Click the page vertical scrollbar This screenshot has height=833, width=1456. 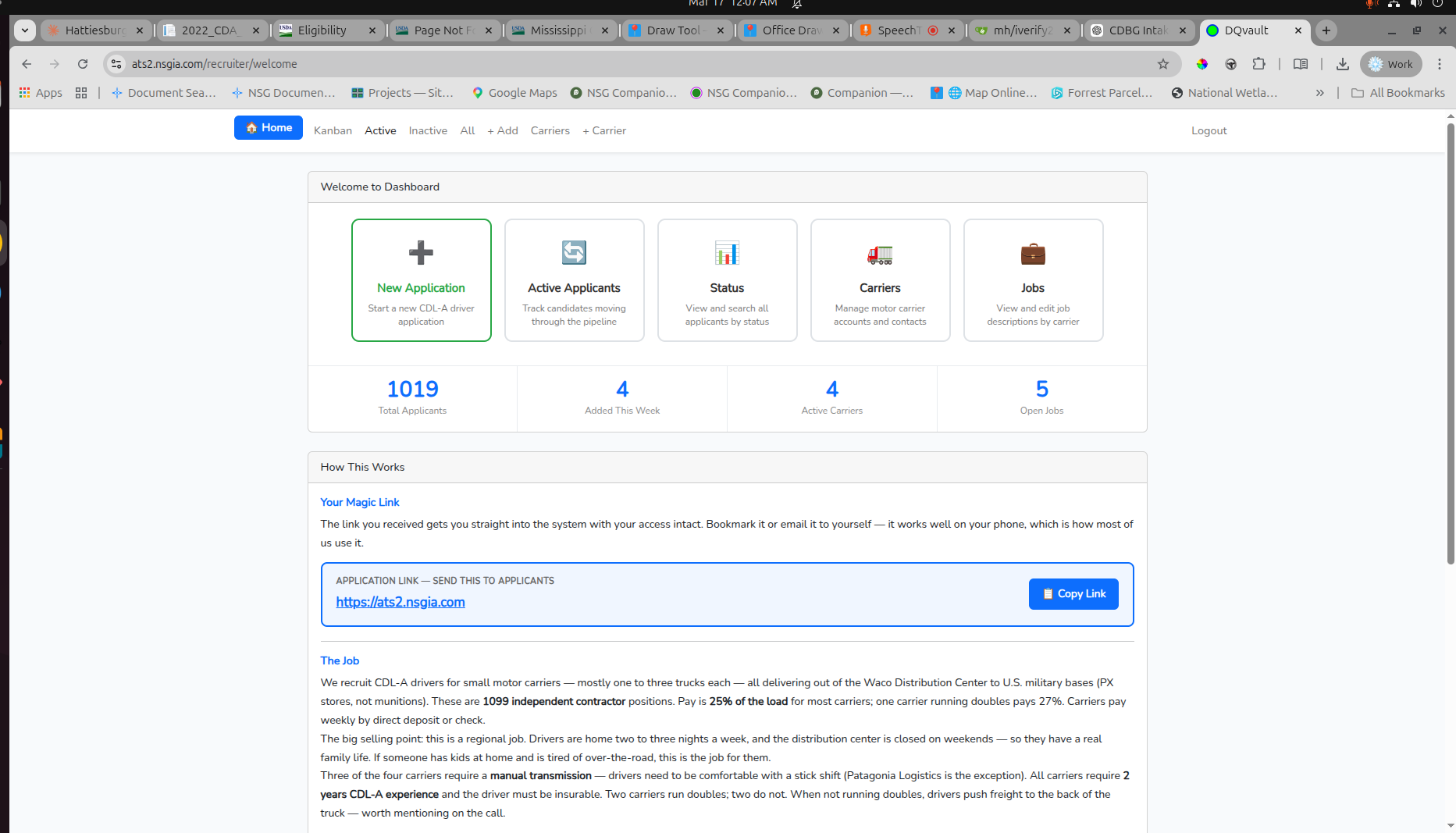(x=1451, y=344)
